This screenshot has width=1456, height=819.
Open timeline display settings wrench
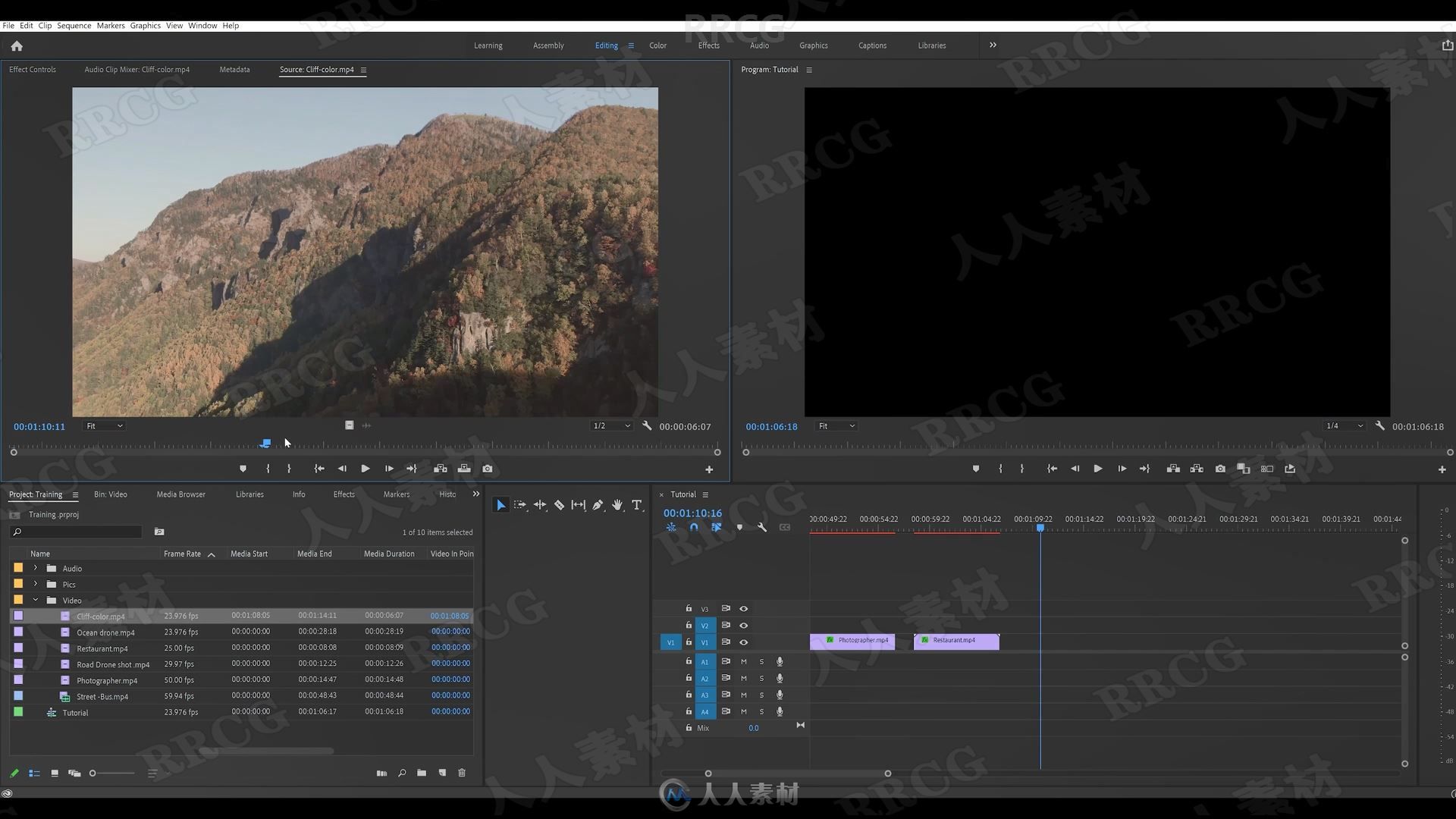coord(762,527)
